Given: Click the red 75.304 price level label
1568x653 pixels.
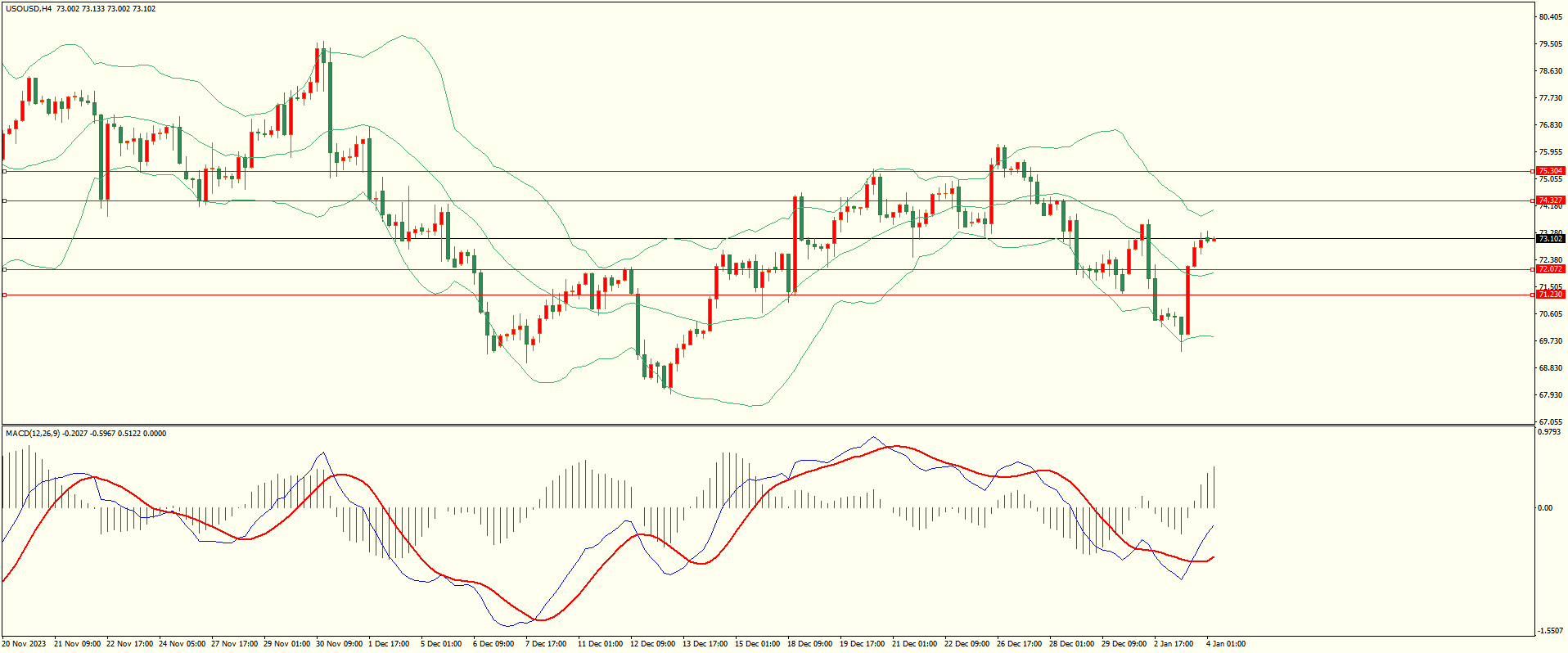Looking at the screenshot, I should click(x=1550, y=171).
